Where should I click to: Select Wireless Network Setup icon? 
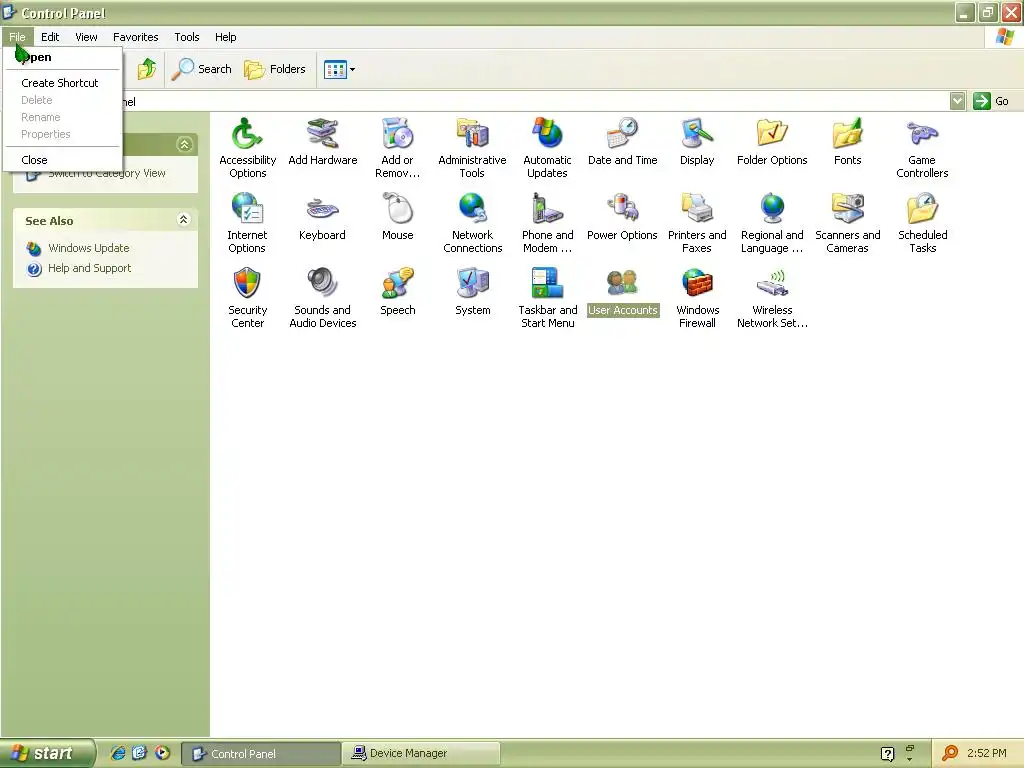coord(772,283)
